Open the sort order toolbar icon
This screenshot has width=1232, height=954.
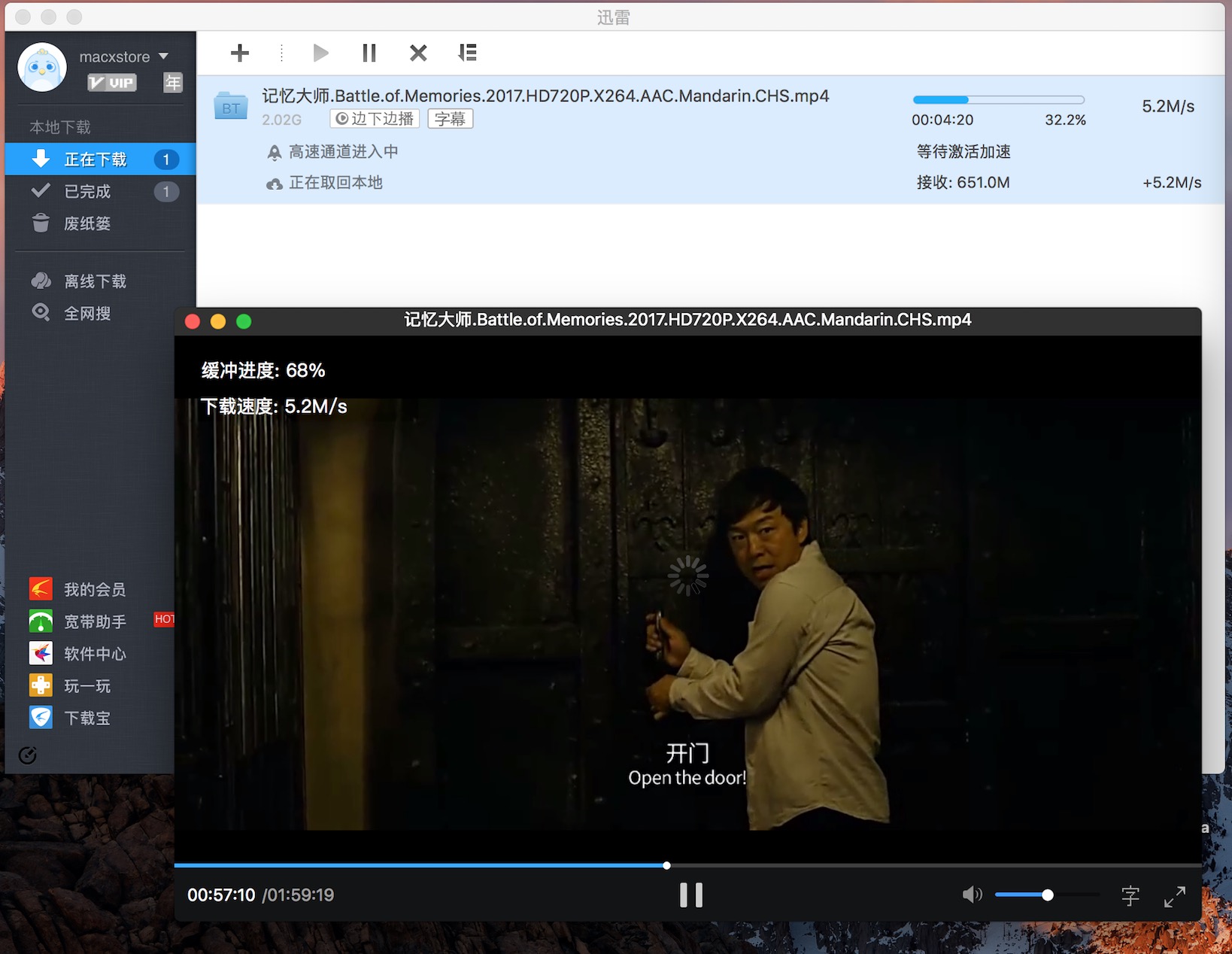coord(467,53)
